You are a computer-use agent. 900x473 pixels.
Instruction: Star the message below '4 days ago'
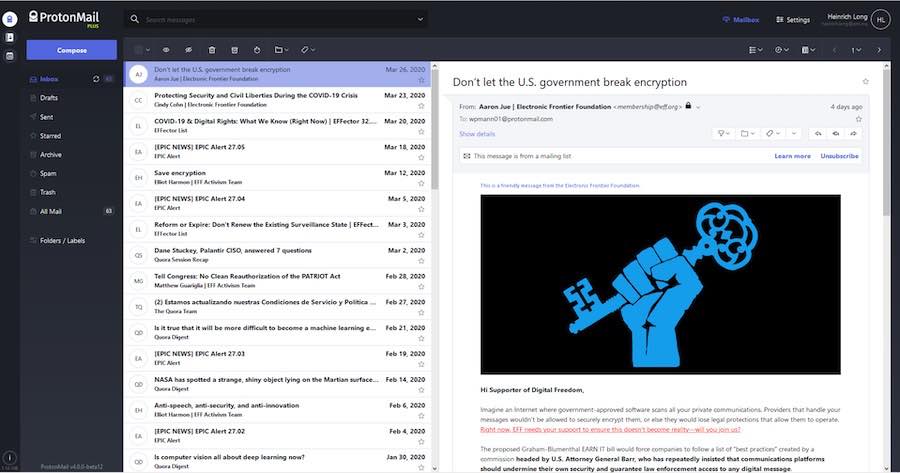(859, 119)
